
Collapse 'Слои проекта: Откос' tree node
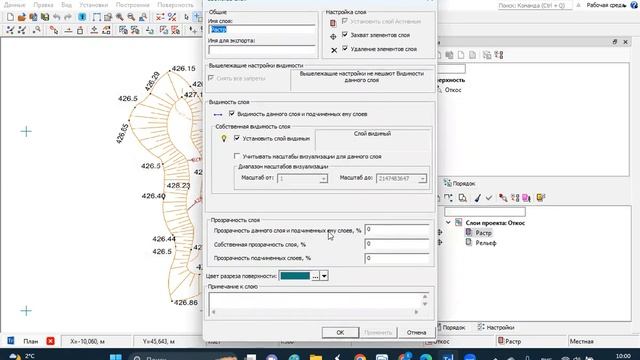pyautogui.click(x=448, y=222)
